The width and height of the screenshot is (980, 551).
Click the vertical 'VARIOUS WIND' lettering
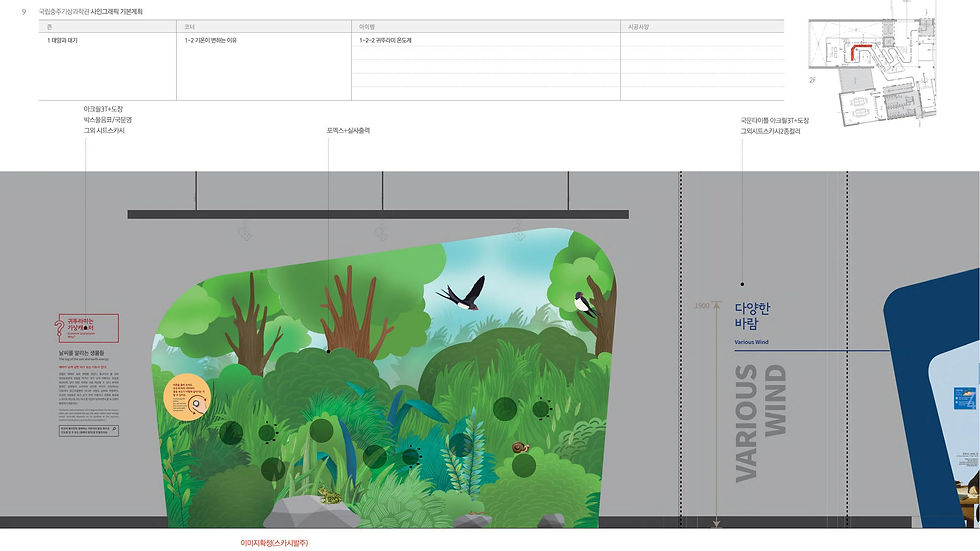[761, 424]
